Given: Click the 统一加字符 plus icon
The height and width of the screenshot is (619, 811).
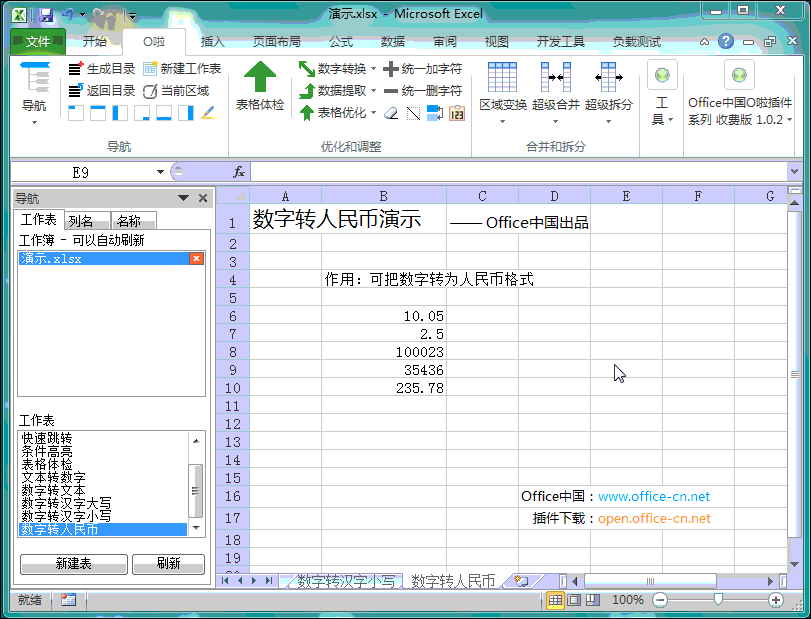Looking at the screenshot, I should pyautogui.click(x=391, y=69).
